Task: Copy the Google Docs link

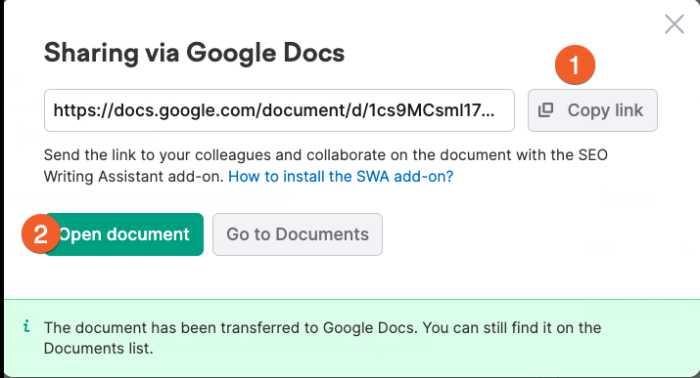Action: coord(592,110)
